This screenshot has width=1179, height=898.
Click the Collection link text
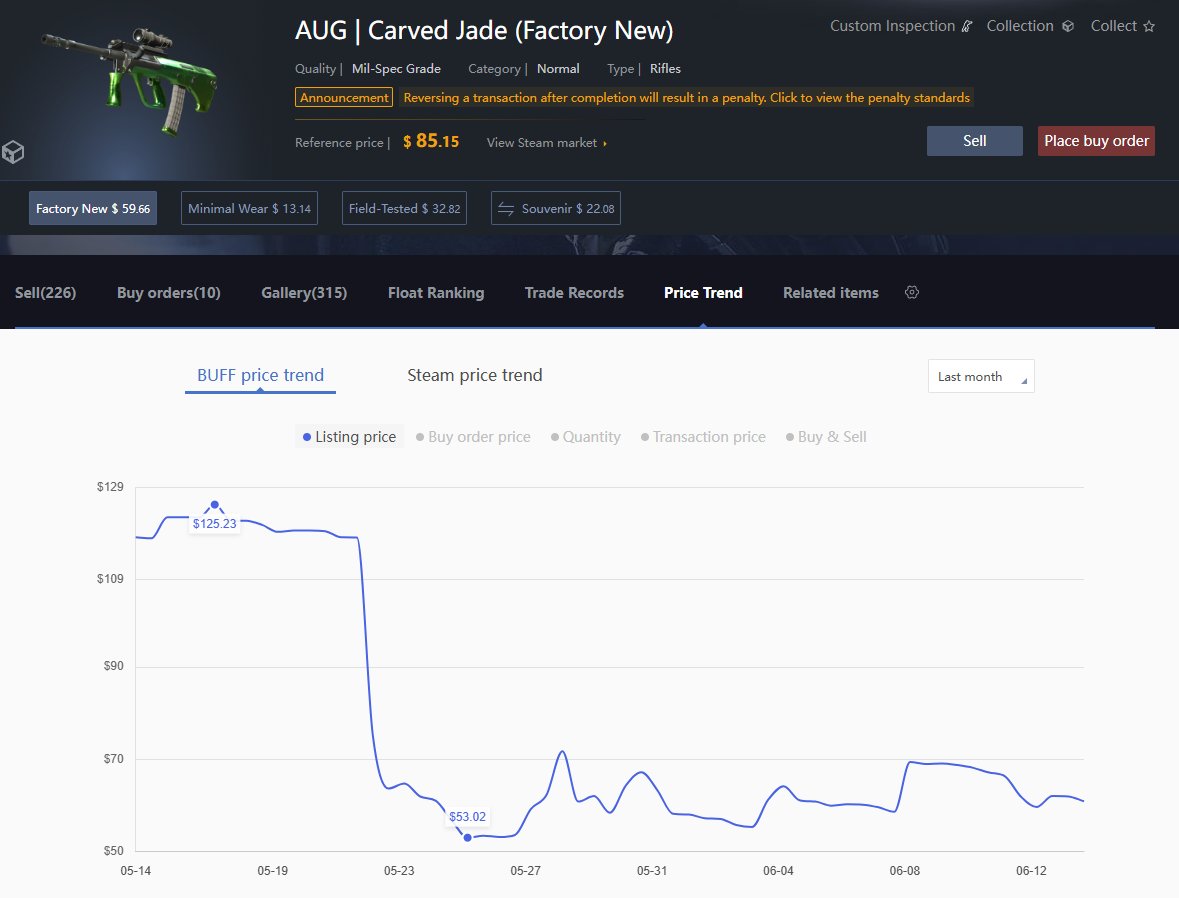coord(1020,26)
